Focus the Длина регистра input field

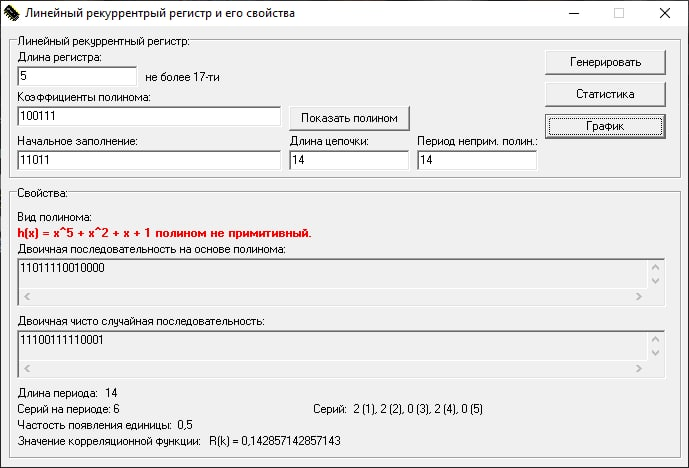pos(77,76)
